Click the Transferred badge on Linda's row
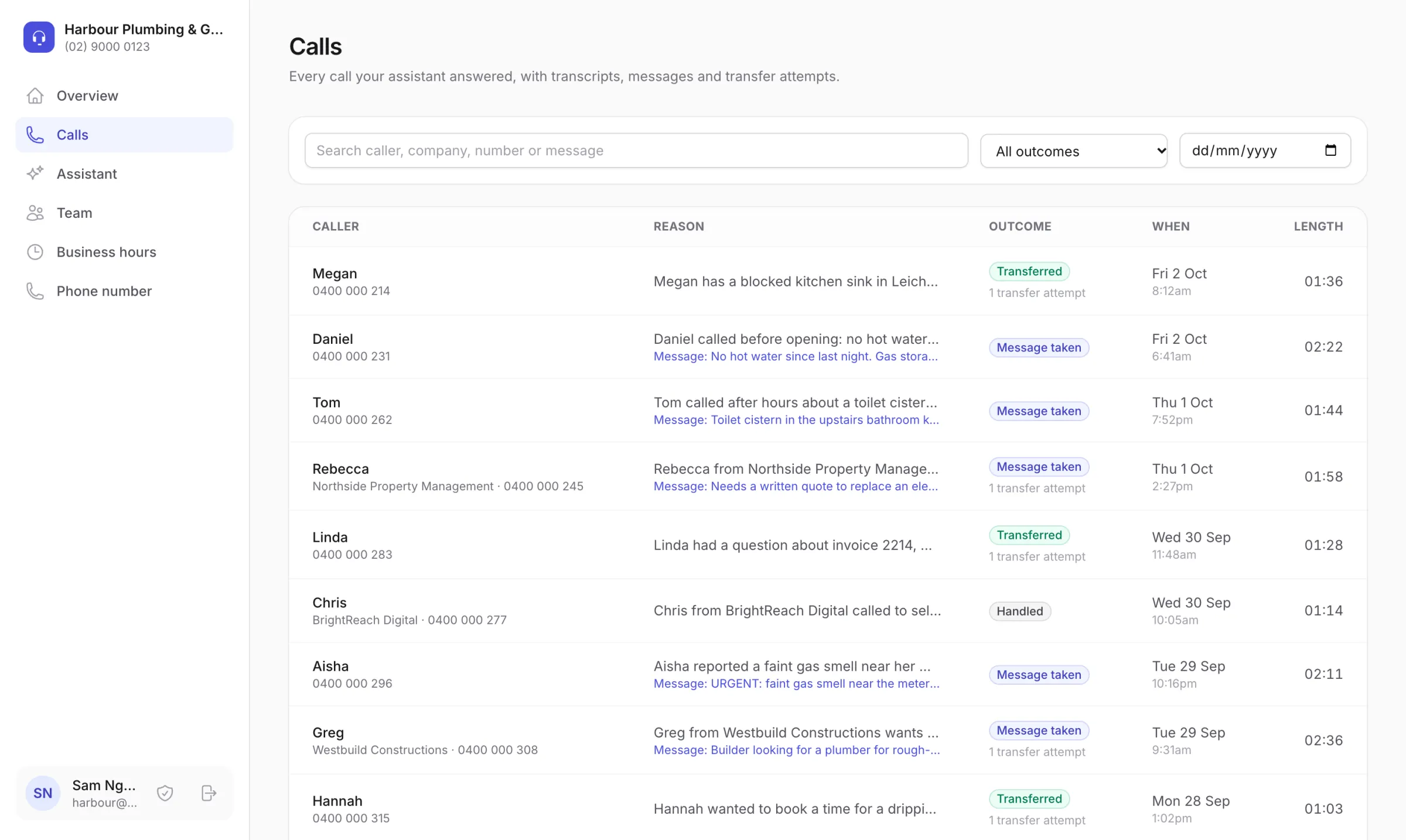Screen dimensions: 1406x840 click(x=1029, y=535)
